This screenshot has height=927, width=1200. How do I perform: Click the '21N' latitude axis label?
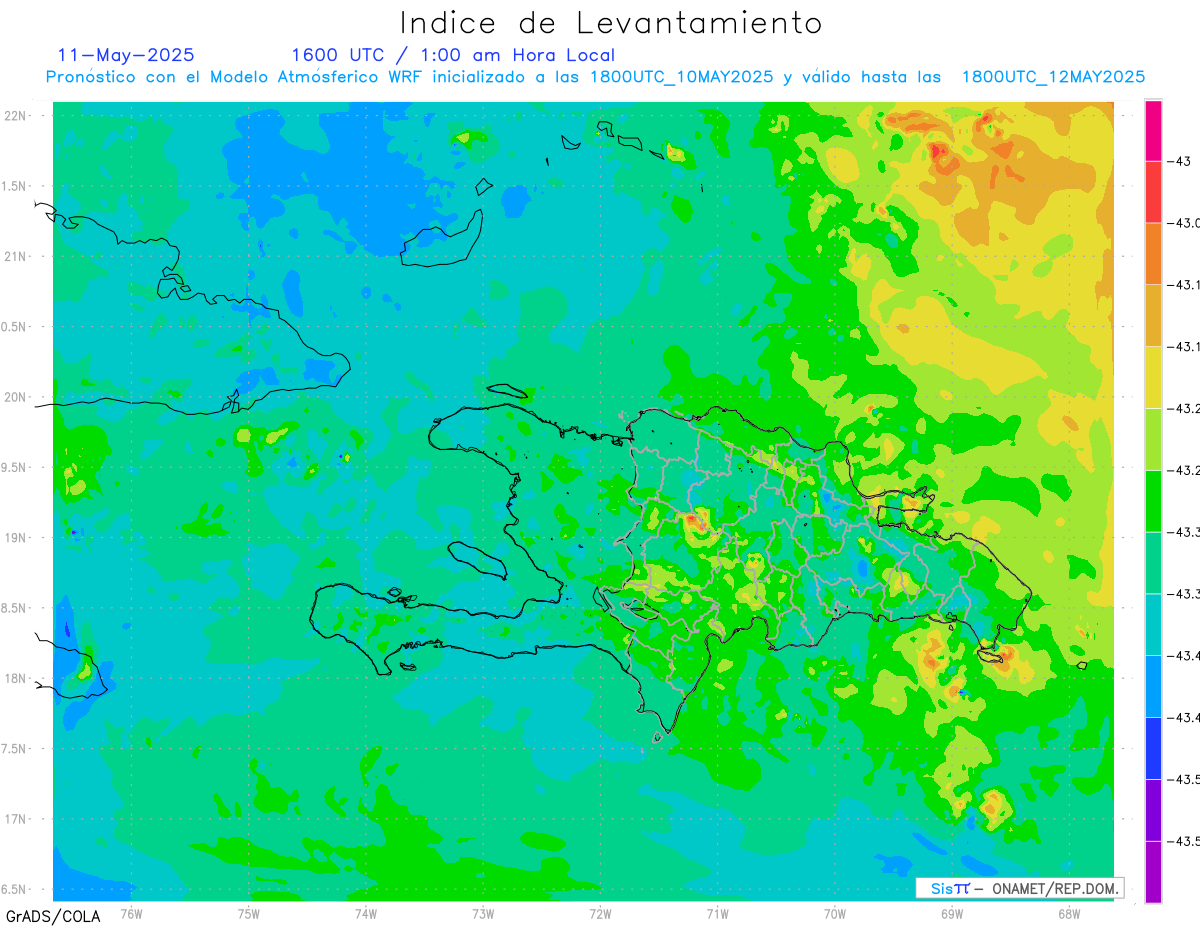[x=15, y=256]
